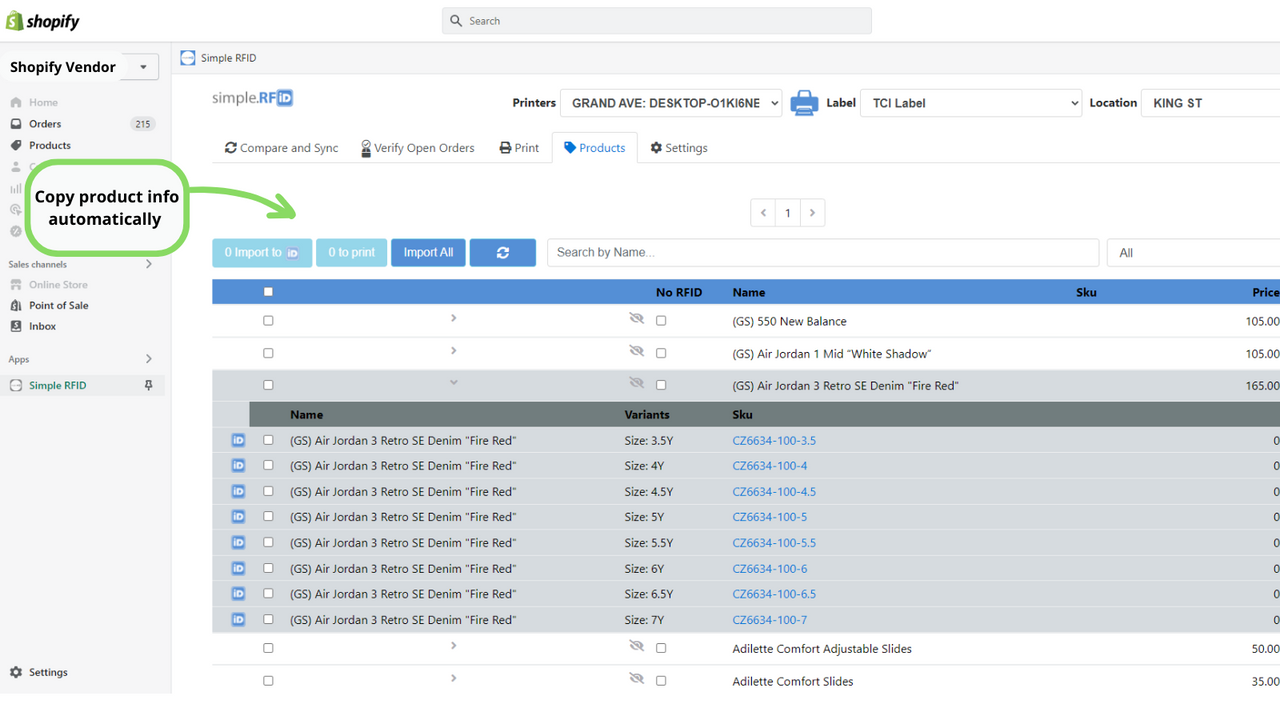This screenshot has height=720, width=1280.
Task: Check No RFID box for Adilette Comfort Slides
Action: click(x=661, y=681)
